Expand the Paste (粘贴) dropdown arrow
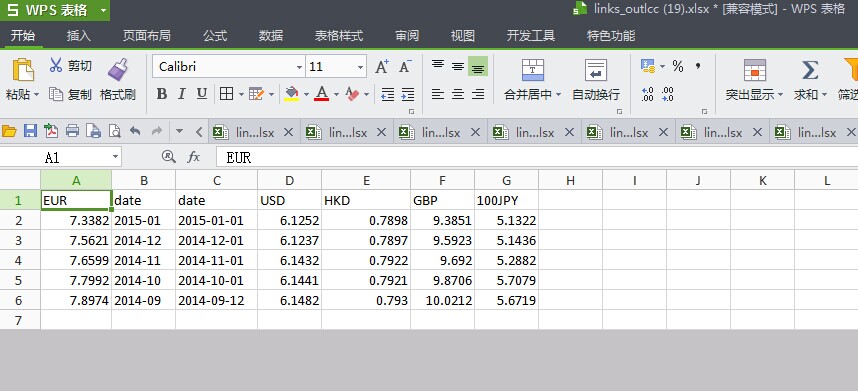 click(x=37, y=95)
